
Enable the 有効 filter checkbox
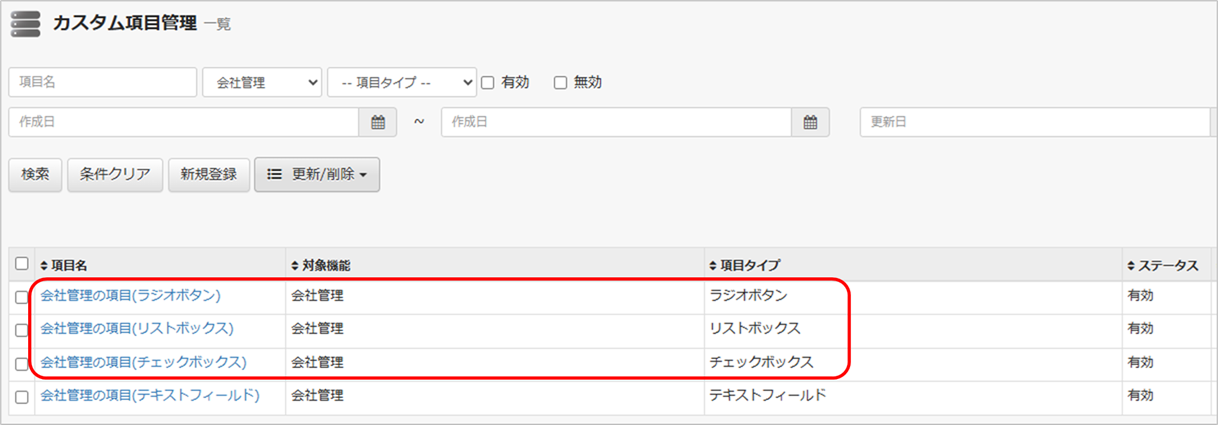(488, 83)
